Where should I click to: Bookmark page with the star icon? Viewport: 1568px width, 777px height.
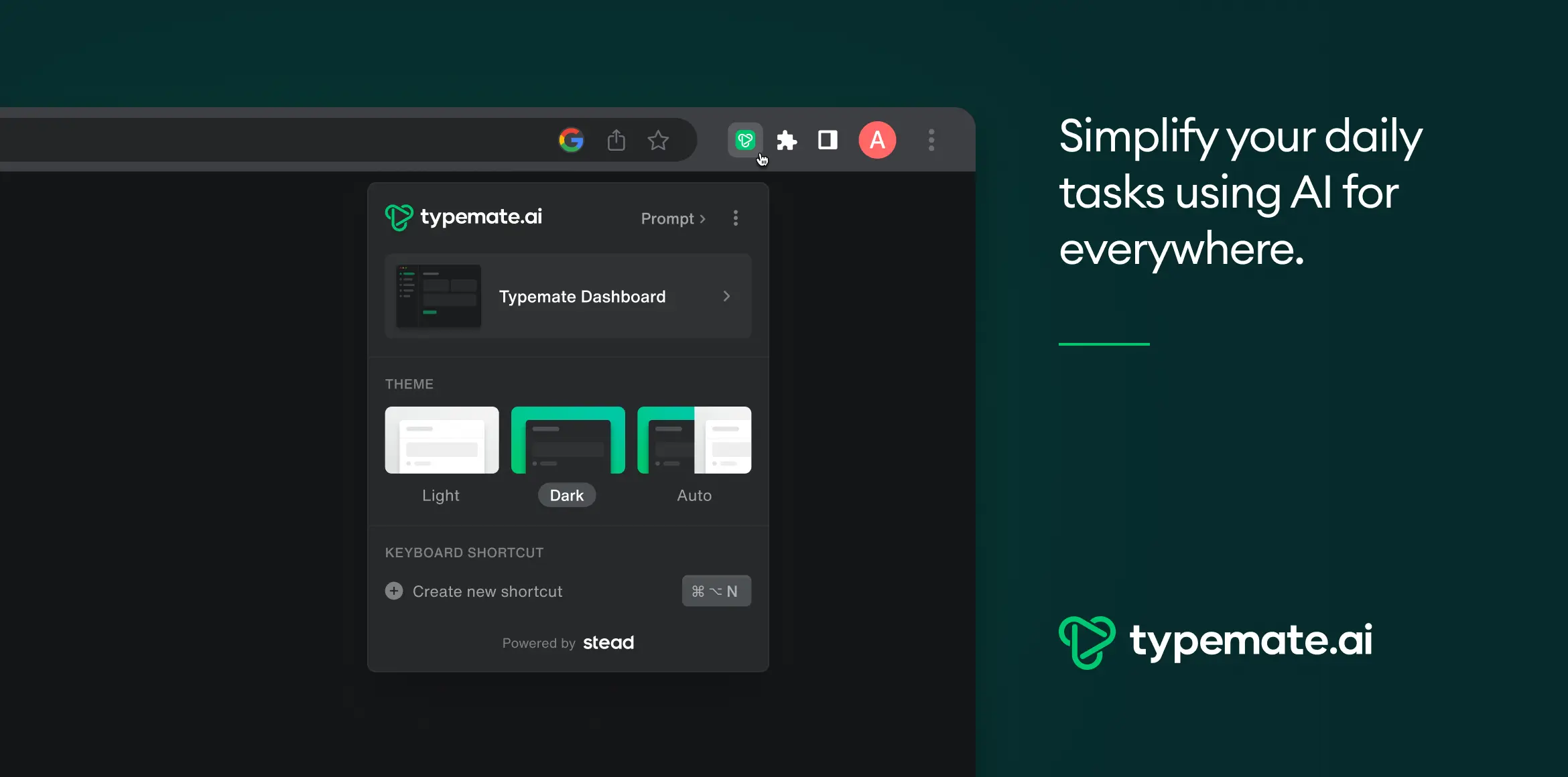658,140
